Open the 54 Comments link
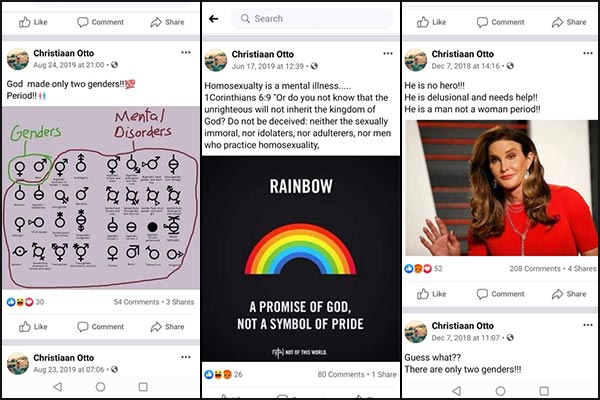The height and width of the screenshot is (400, 600). pos(136,302)
